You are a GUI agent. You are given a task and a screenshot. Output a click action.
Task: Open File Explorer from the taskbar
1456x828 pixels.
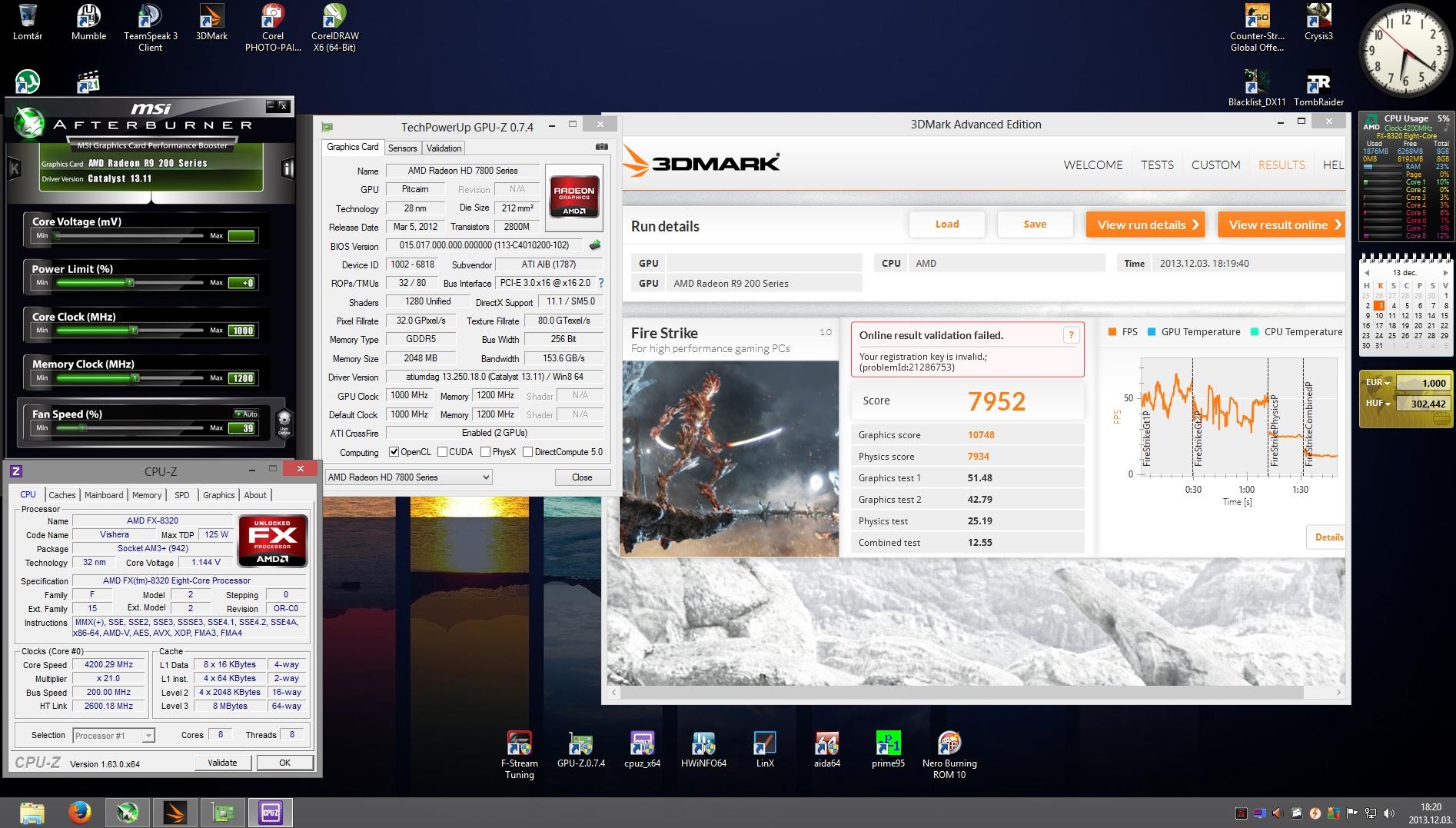32,812
